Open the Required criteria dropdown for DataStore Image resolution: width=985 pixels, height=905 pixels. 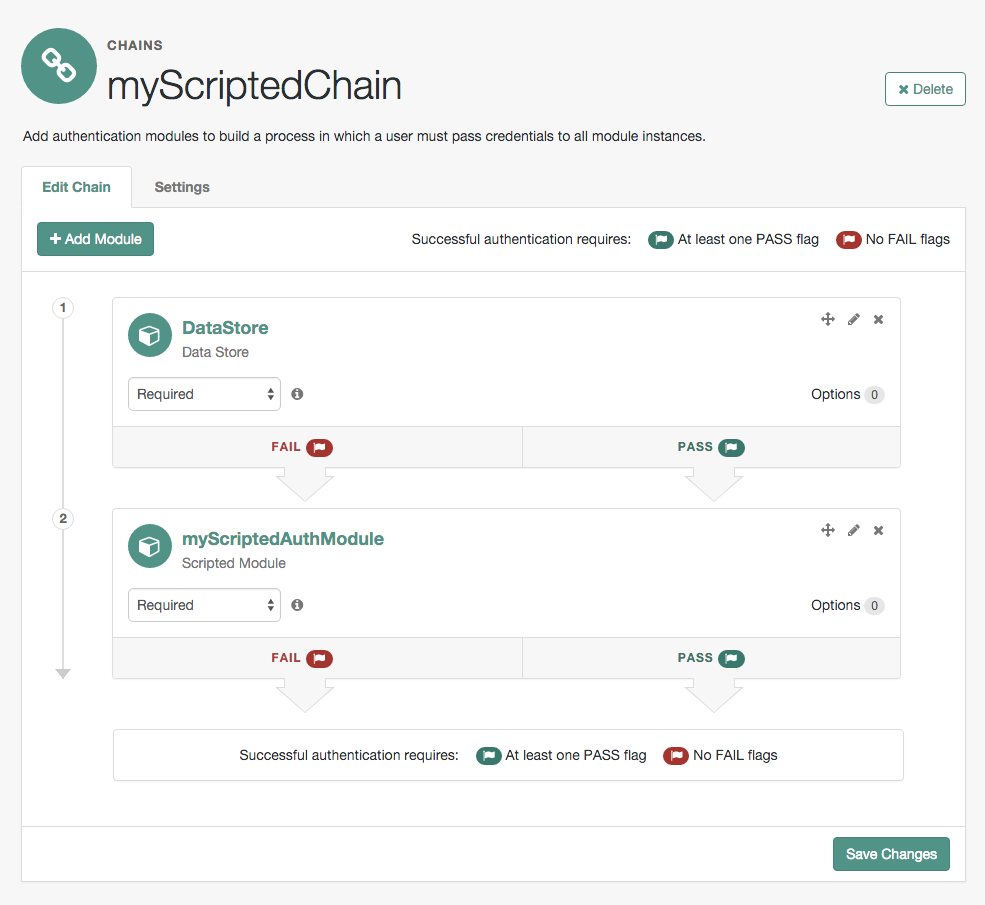pyautogui.click(x=204, y=394)
